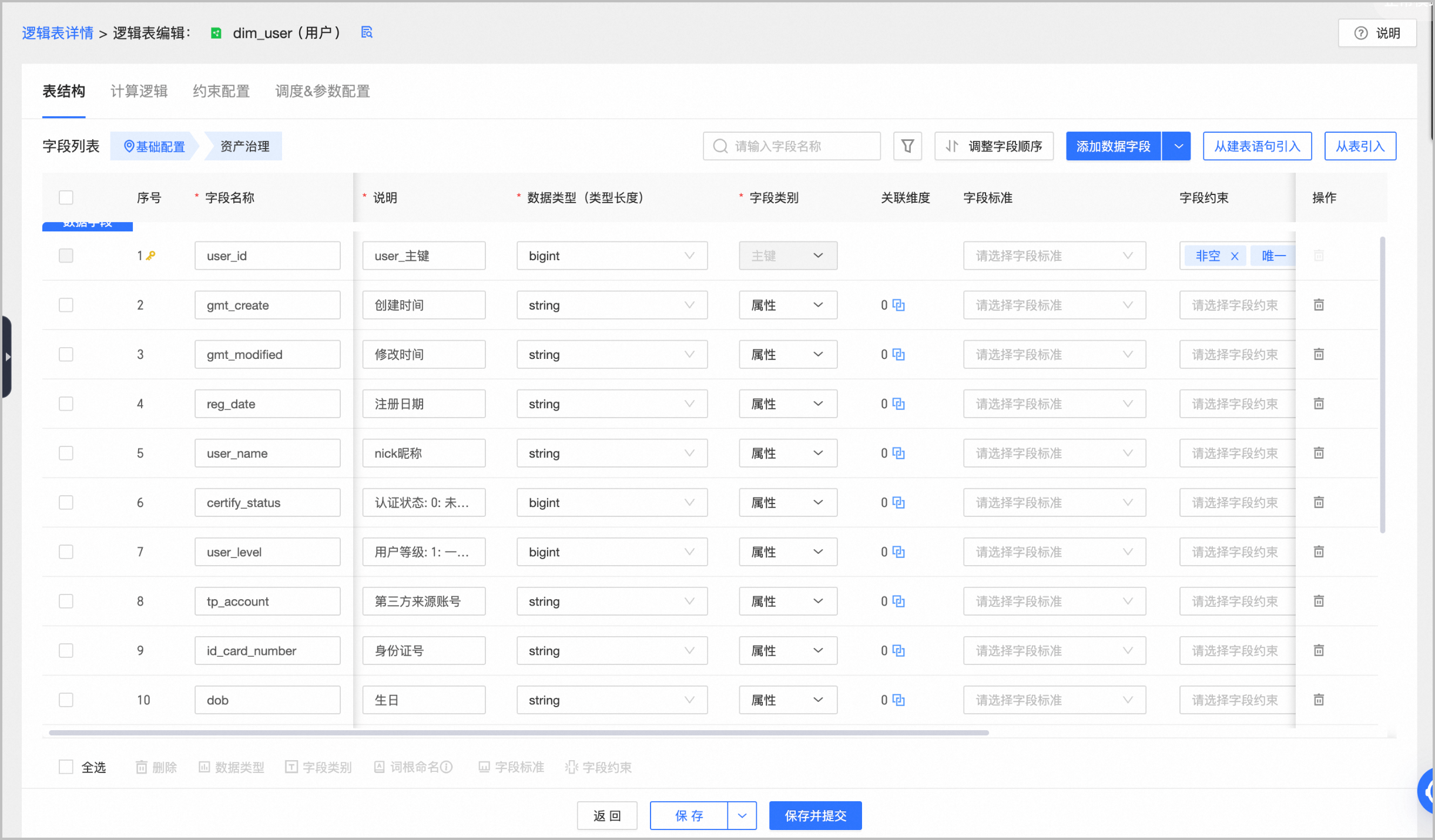The height and width of the screenshot is (840, 1435).
Task: Open the filter funnel icon
Action: click(x=907, y=146)
